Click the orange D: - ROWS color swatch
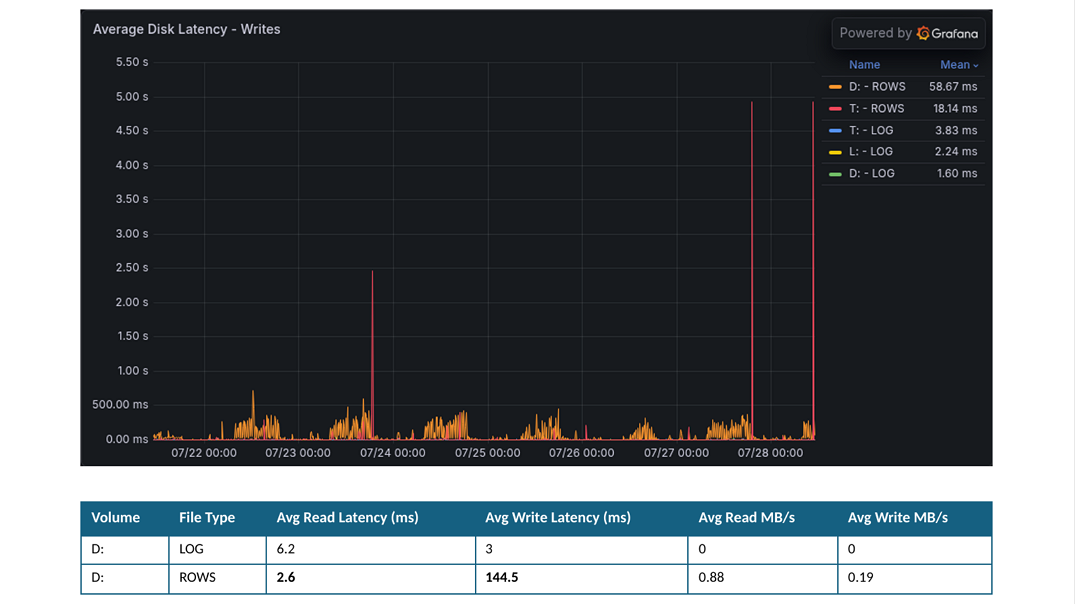Image resolution: width=1075 pixels, height=604 pixels. (835, 87)
